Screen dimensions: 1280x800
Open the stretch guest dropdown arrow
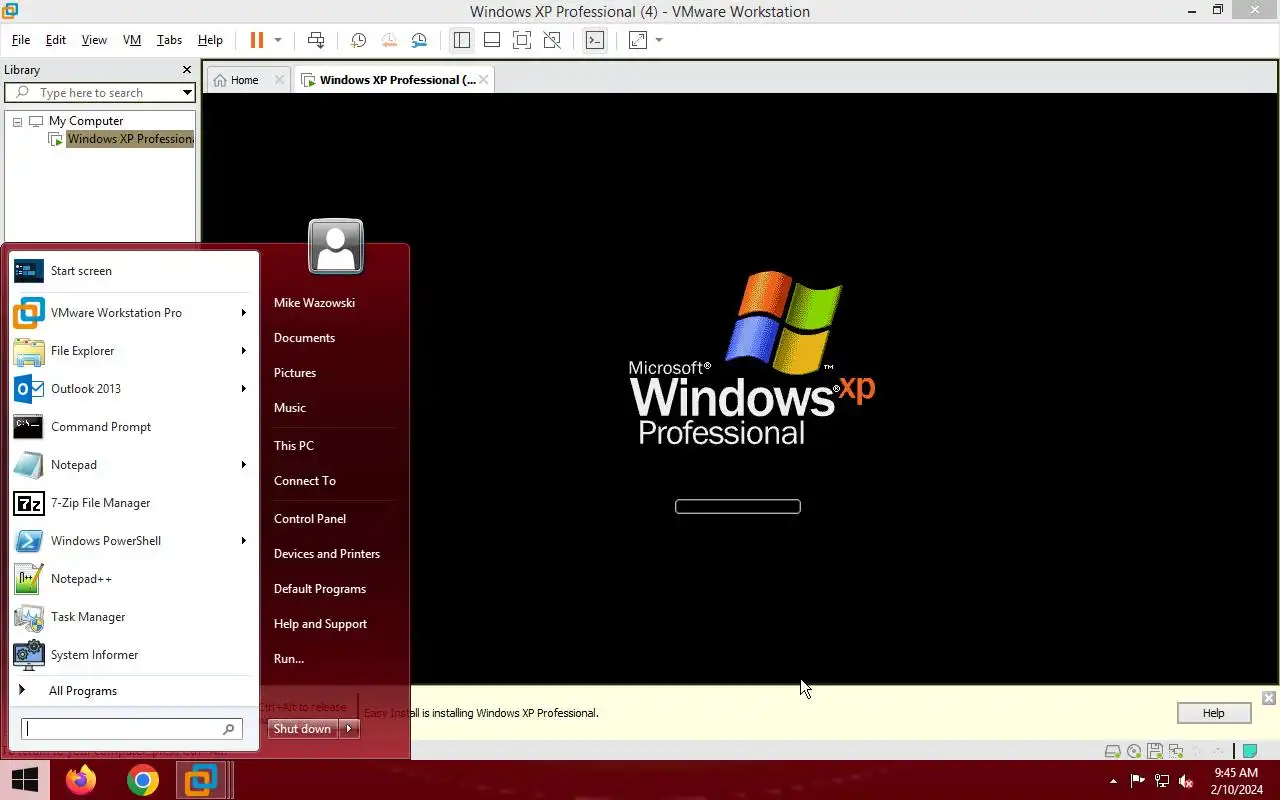pos(659,40)
